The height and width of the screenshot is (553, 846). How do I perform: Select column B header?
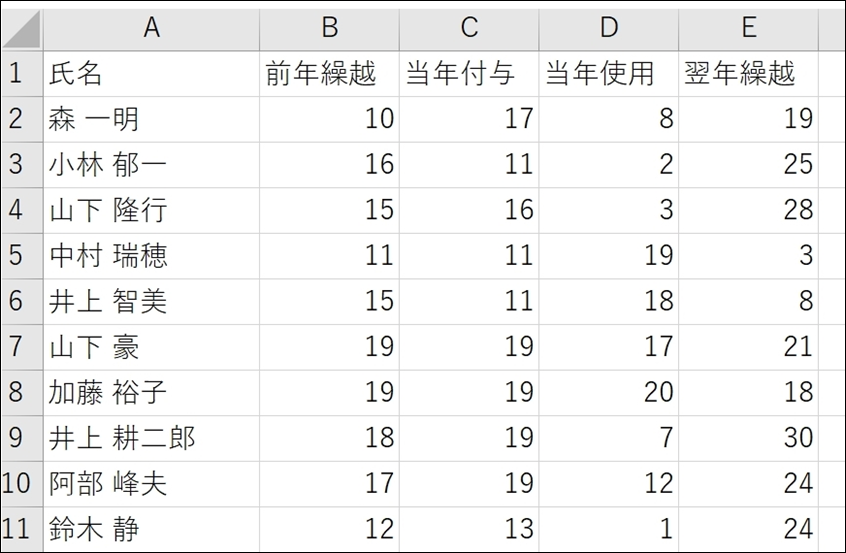[329, 28]
